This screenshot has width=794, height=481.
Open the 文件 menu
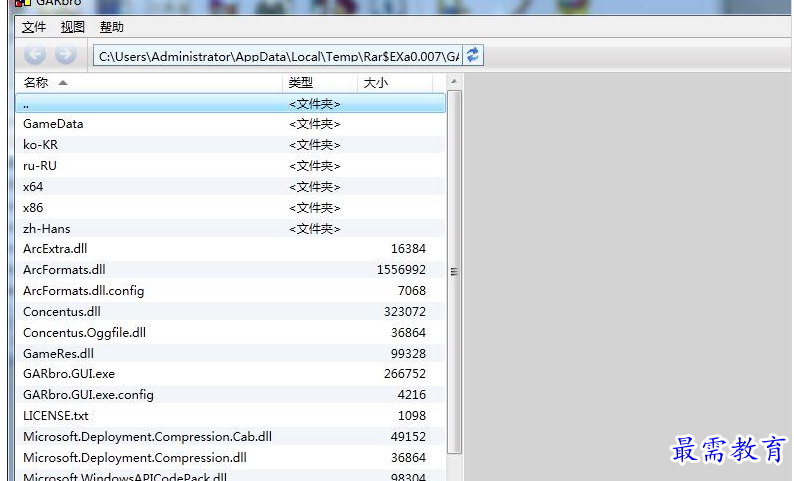[33, 27]
